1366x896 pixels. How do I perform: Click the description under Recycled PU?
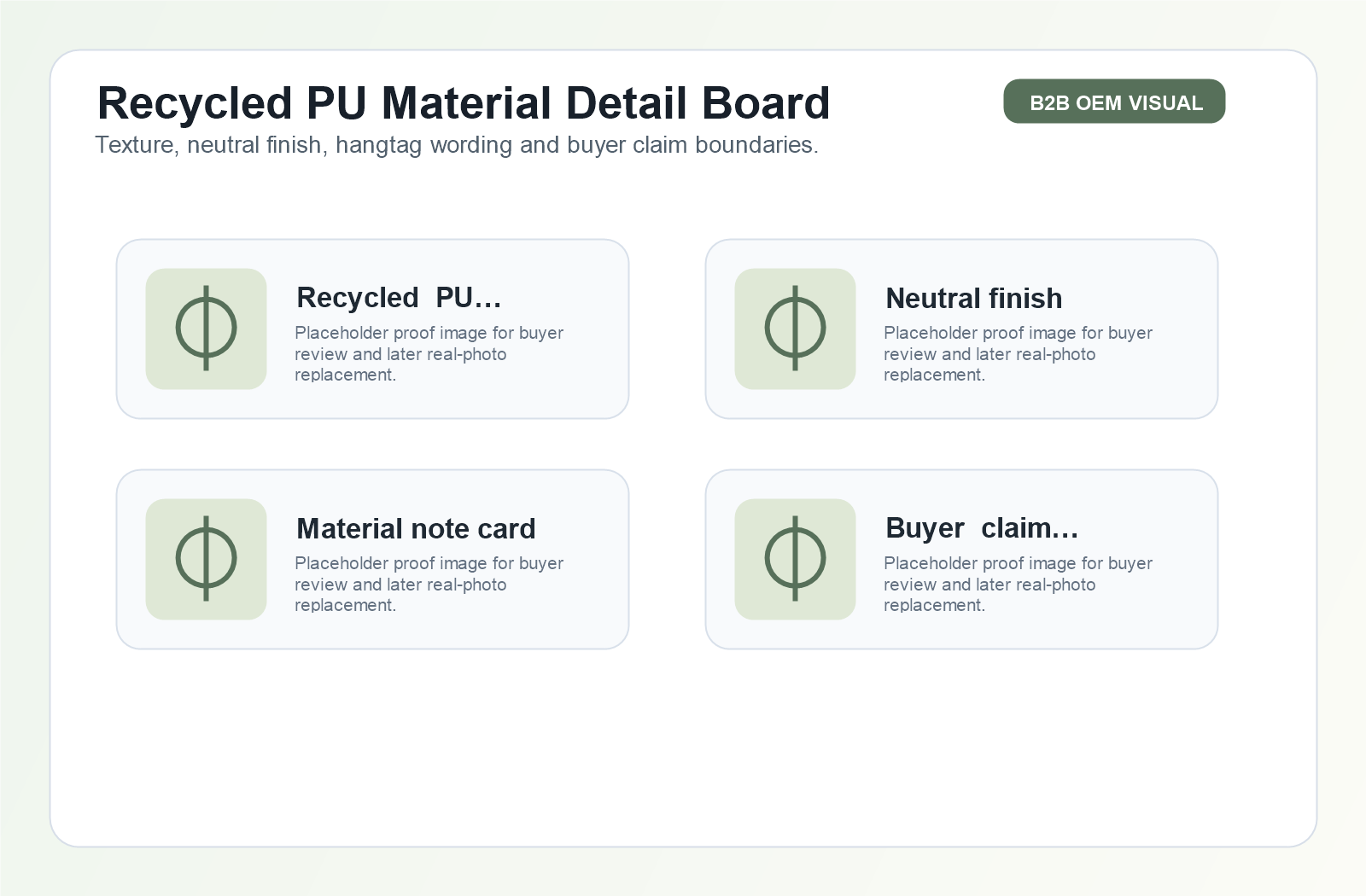pyautogui.click(x=429, y=353)
